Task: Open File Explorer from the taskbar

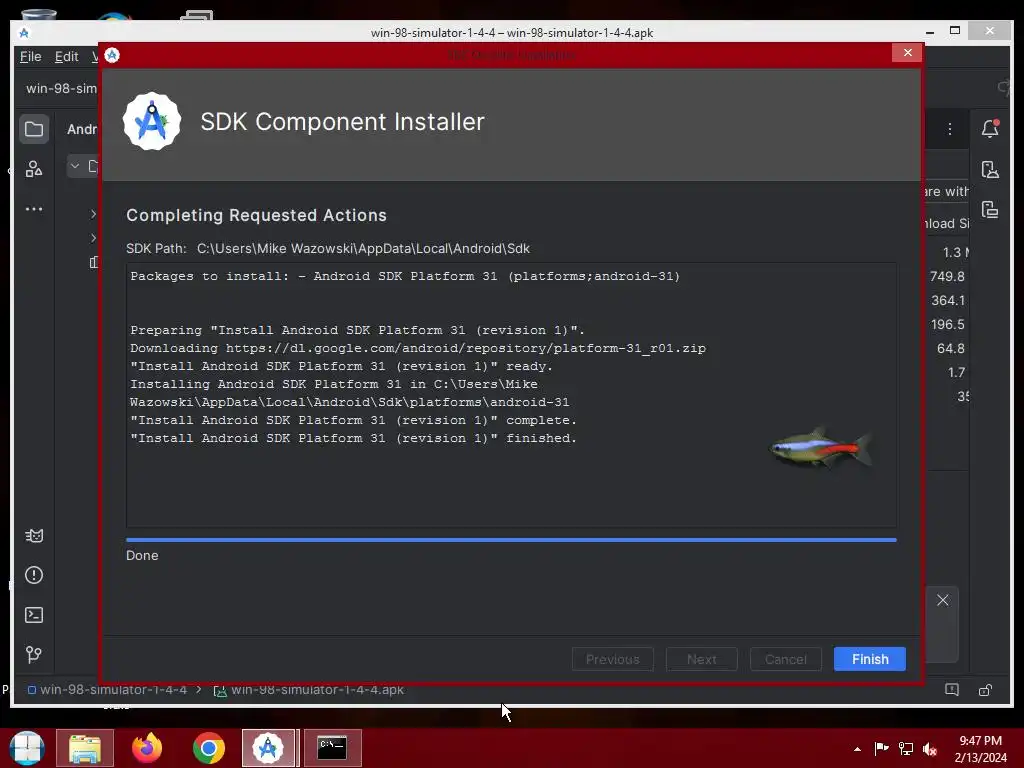Action: [85, 748]
